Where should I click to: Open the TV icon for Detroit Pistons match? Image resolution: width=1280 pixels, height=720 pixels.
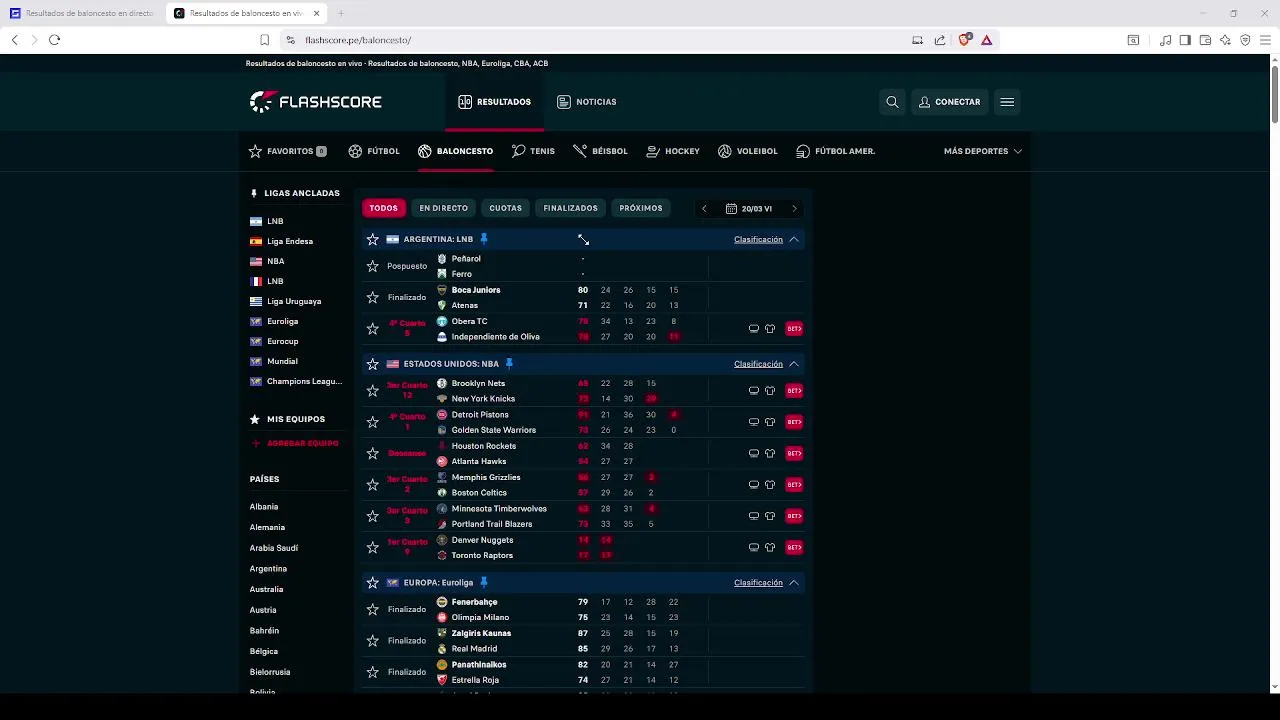(754, 422)
